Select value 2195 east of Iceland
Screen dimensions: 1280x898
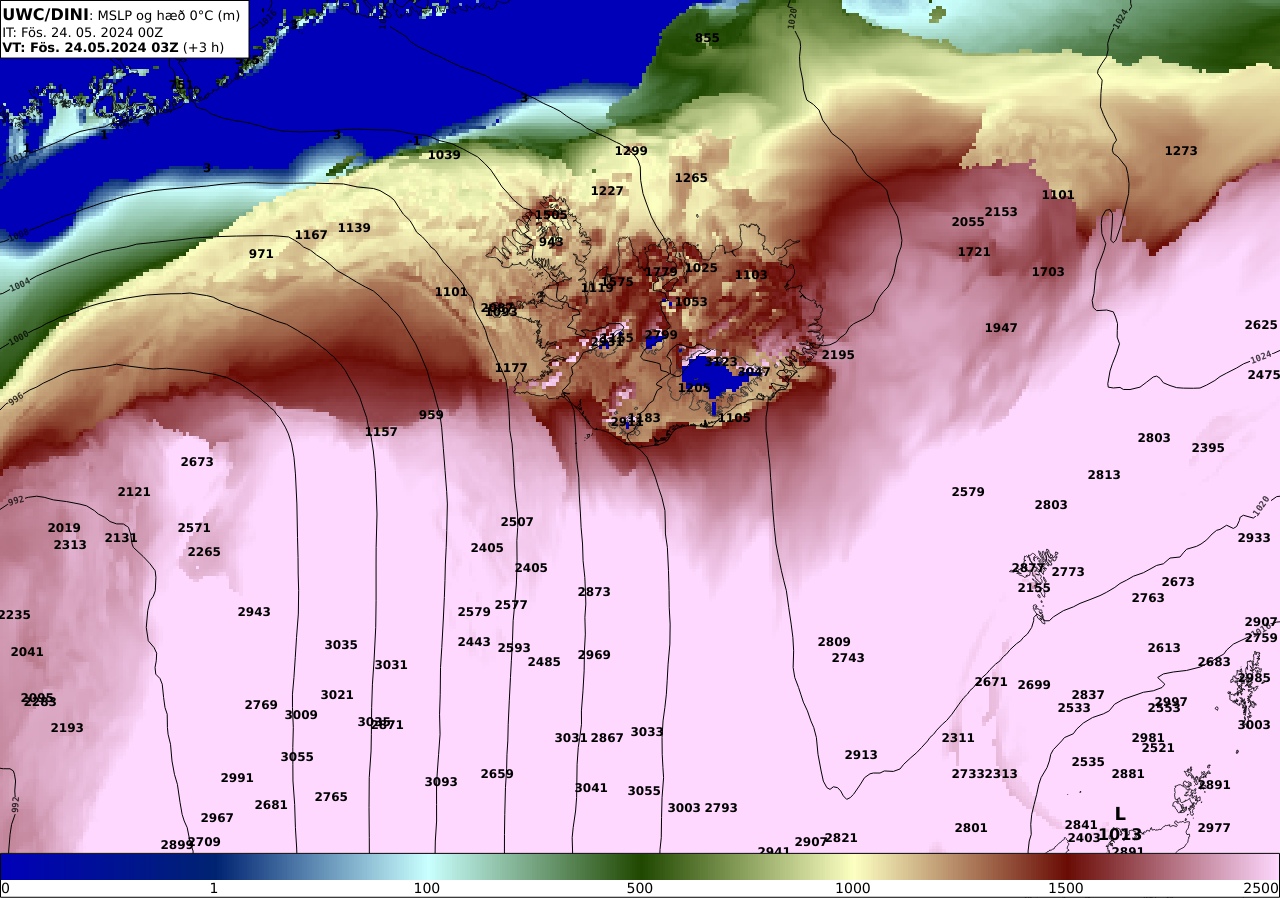(x=838, y=355)
